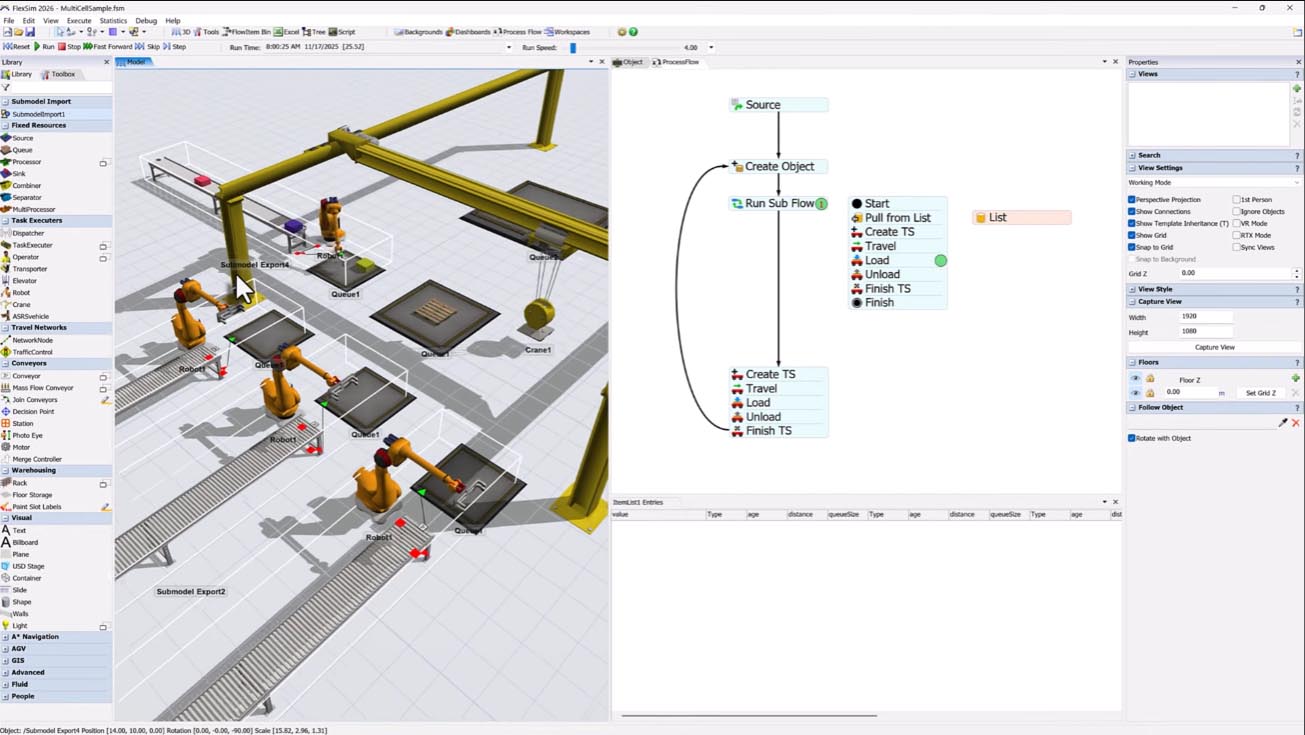Select the Robot object in the Library
This screenshot has width=1305, height=735.
(21, 293)
